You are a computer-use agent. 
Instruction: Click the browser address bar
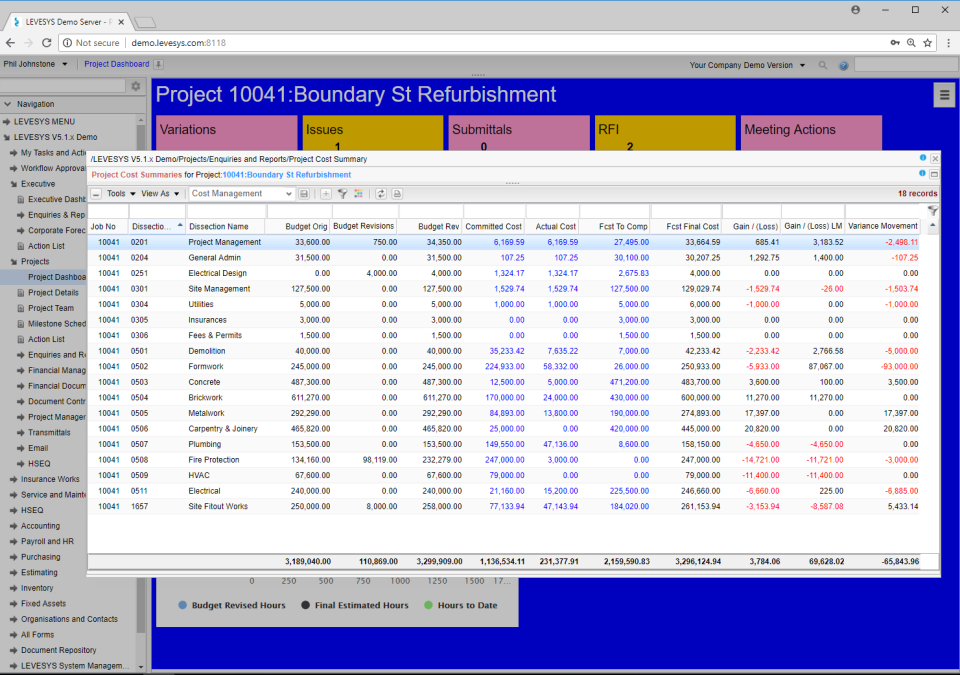pos(300,43)
